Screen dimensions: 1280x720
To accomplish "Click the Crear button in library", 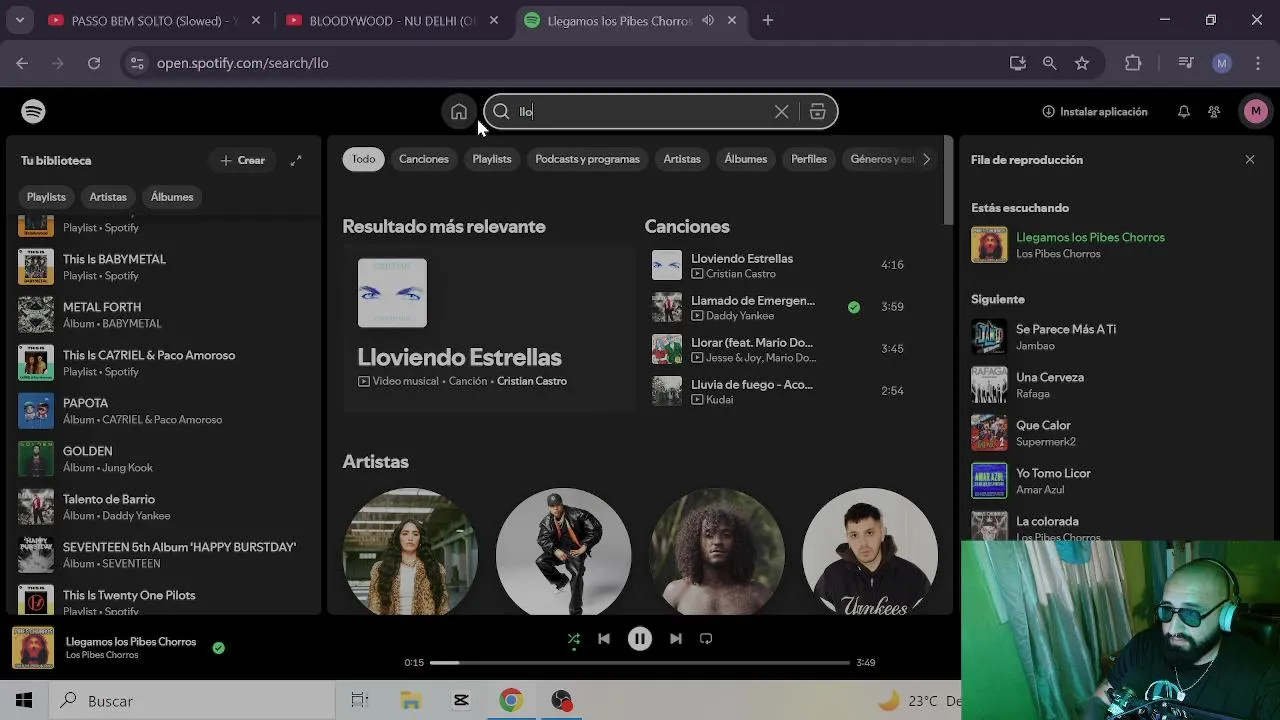I will (243, 160).
